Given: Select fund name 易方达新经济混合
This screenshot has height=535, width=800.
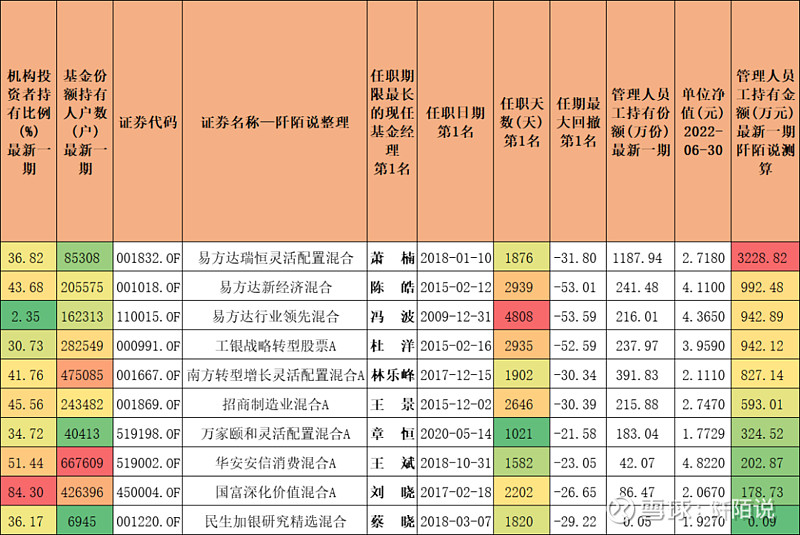Looking at the screenshot, I should coord(274,287).
